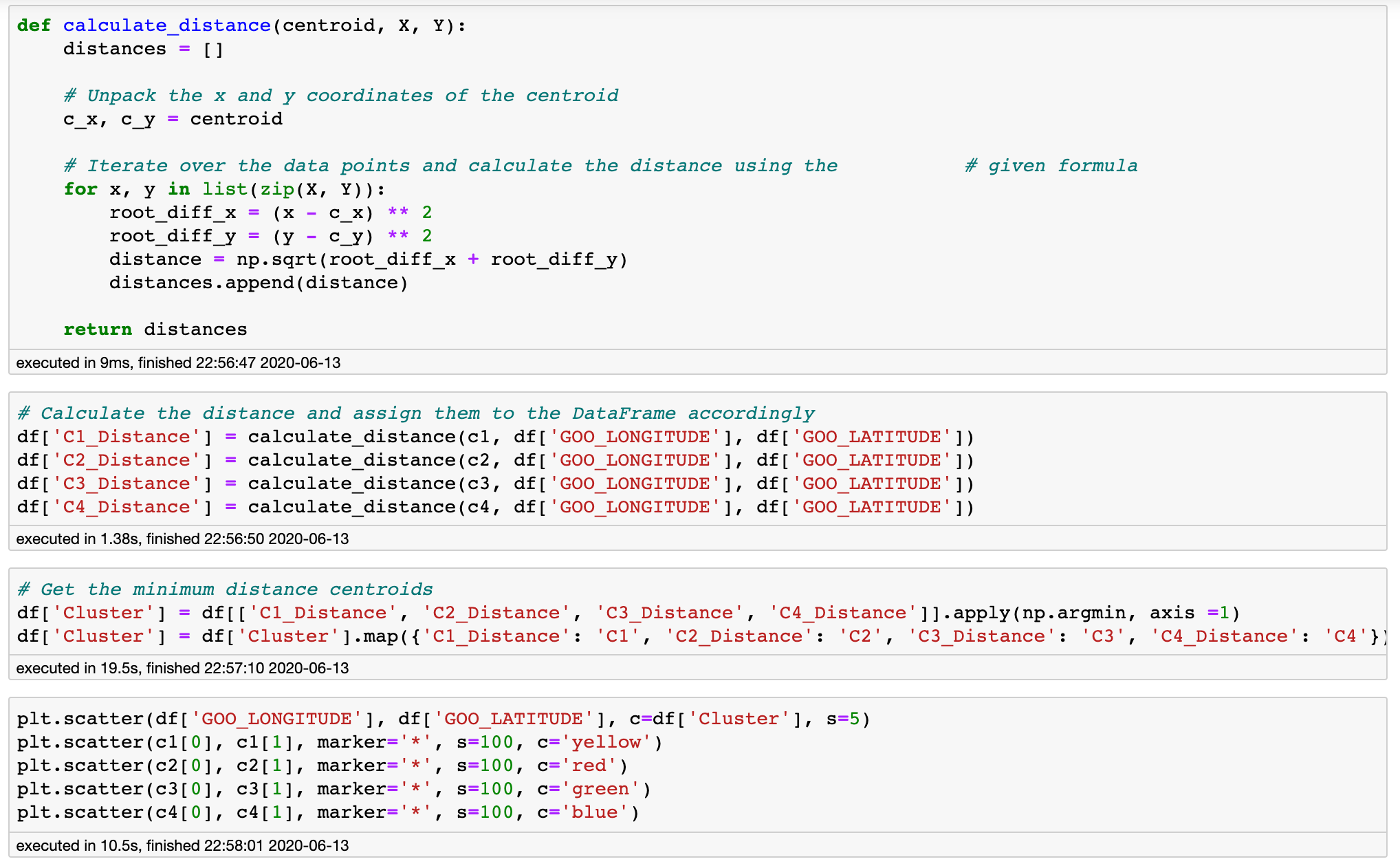The height and width of the screenshot is (868, 1400).
Task: Click the 'Unpack the x and y coordinates' comment
Action: pos(341,96)
